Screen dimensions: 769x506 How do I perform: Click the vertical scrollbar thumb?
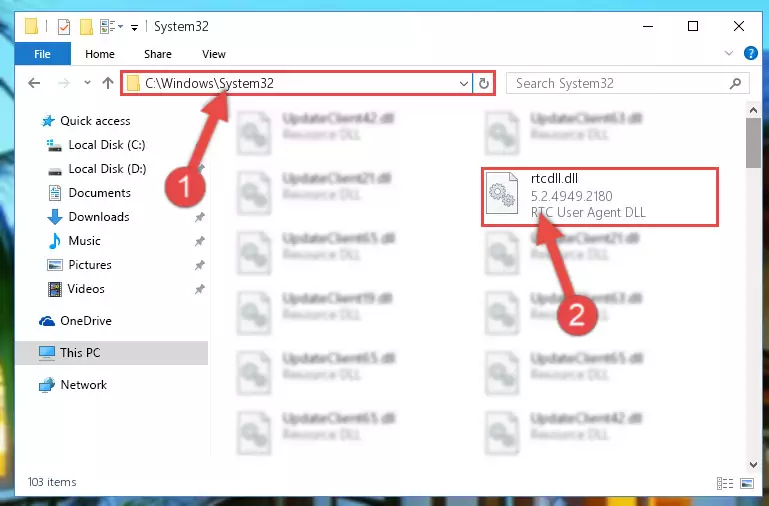coord(753,143)
